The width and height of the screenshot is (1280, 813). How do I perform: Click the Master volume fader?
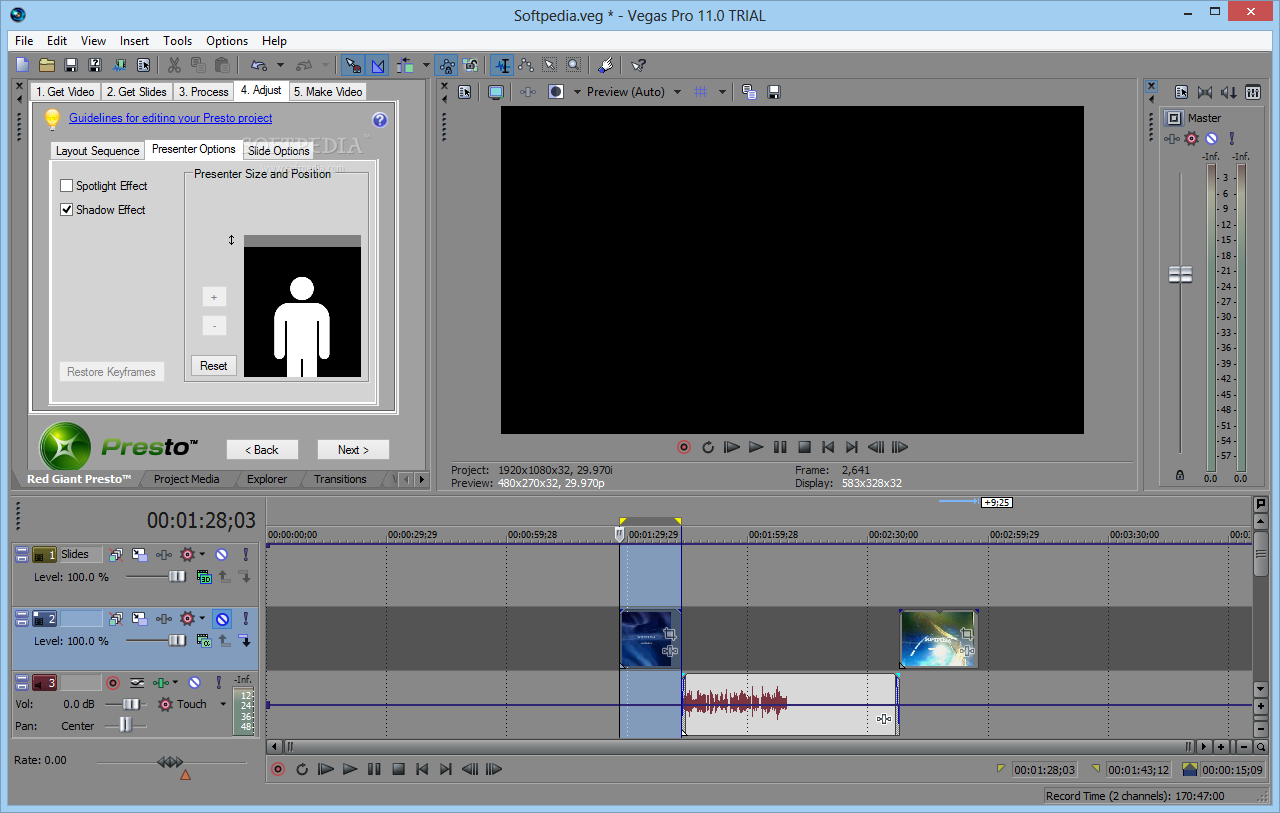click(1181, 274)
